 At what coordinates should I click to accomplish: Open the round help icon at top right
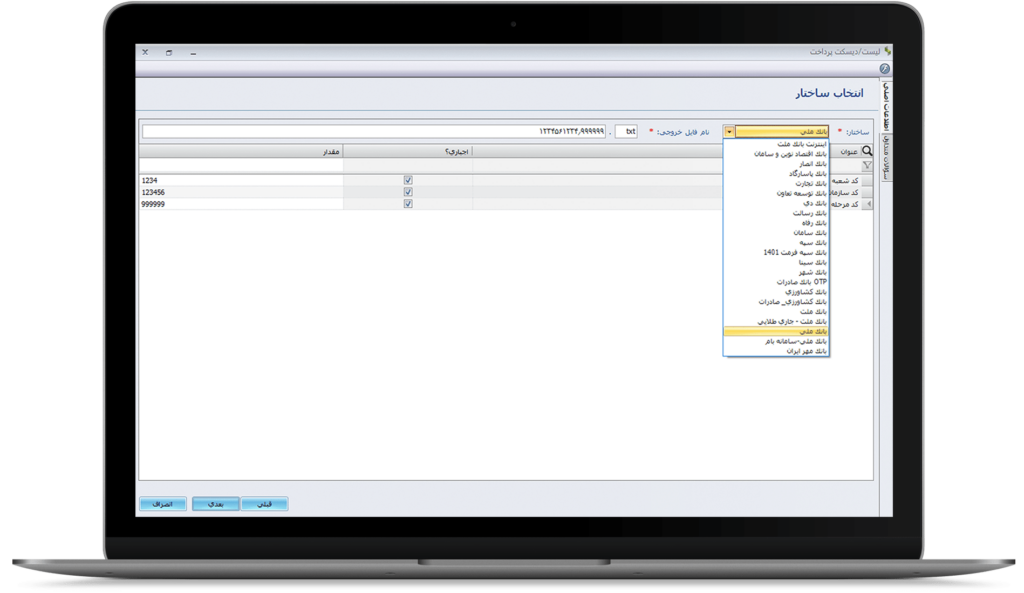(x=884, y=69)
